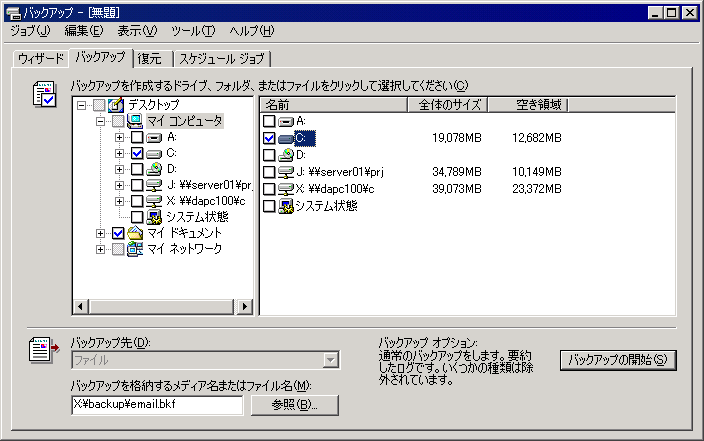Viewport: 704px width, 441px height.
Task: Click the D: CD-ROM drive icon in tree
Action: tap(154, 169)
